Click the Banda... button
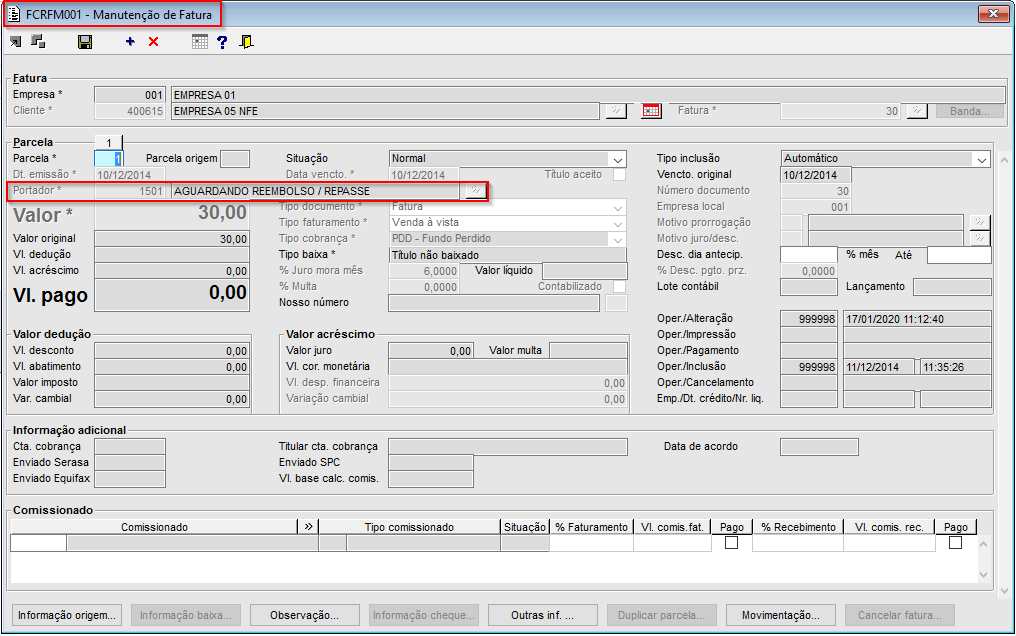This screenshot has height=636, width=1016. click(970, 111)
